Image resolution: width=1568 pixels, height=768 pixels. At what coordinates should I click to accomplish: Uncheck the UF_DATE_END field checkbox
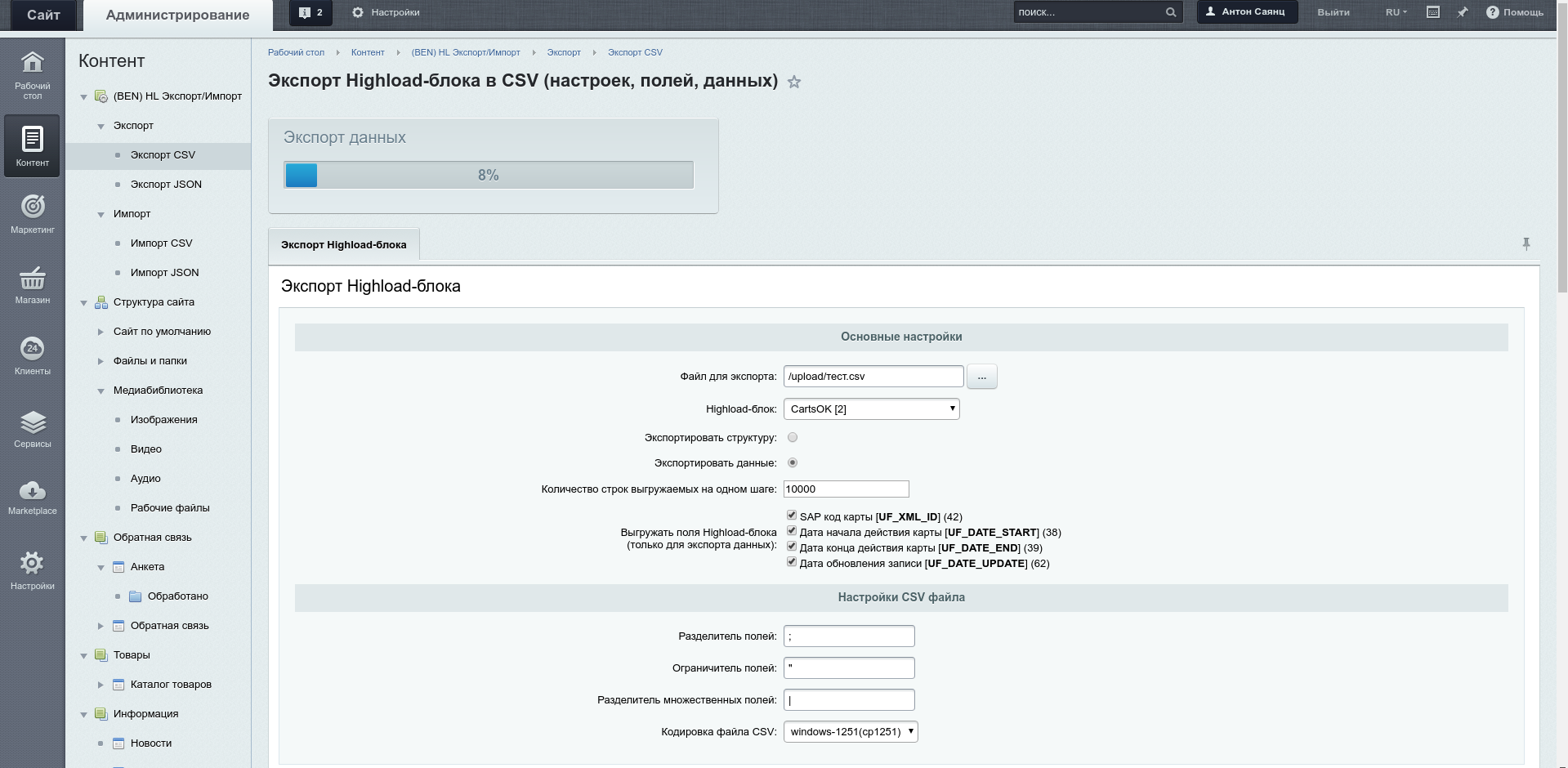coord(792,546)
